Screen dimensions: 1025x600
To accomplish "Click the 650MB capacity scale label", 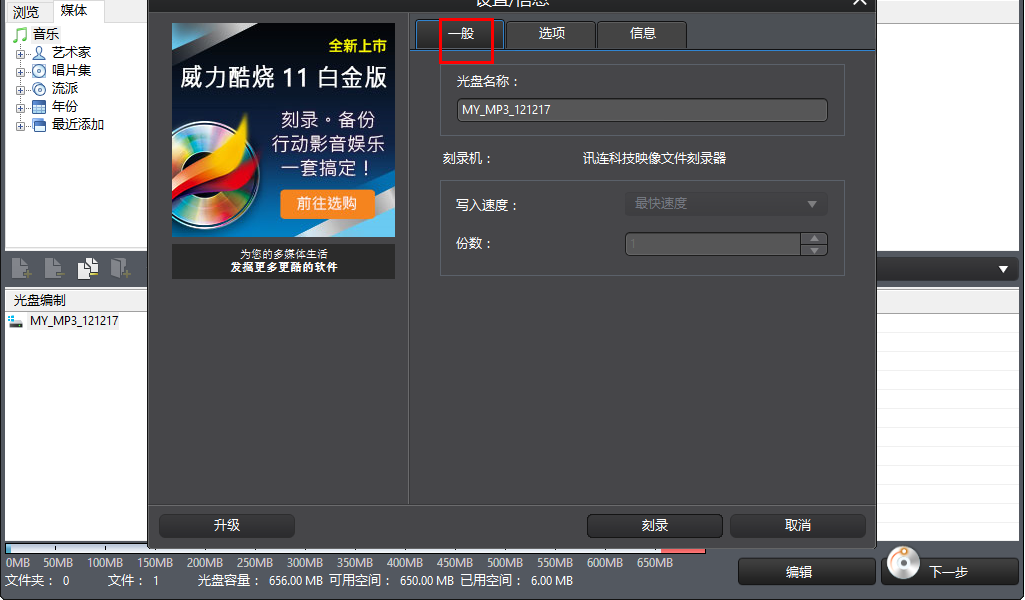I will (x=654, y=563).
